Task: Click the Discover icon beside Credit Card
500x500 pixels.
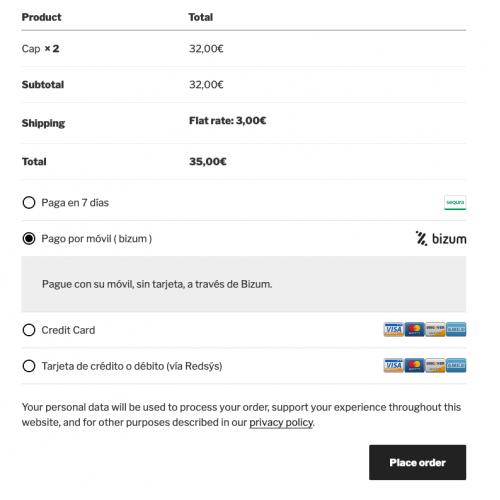Action: 435,329
